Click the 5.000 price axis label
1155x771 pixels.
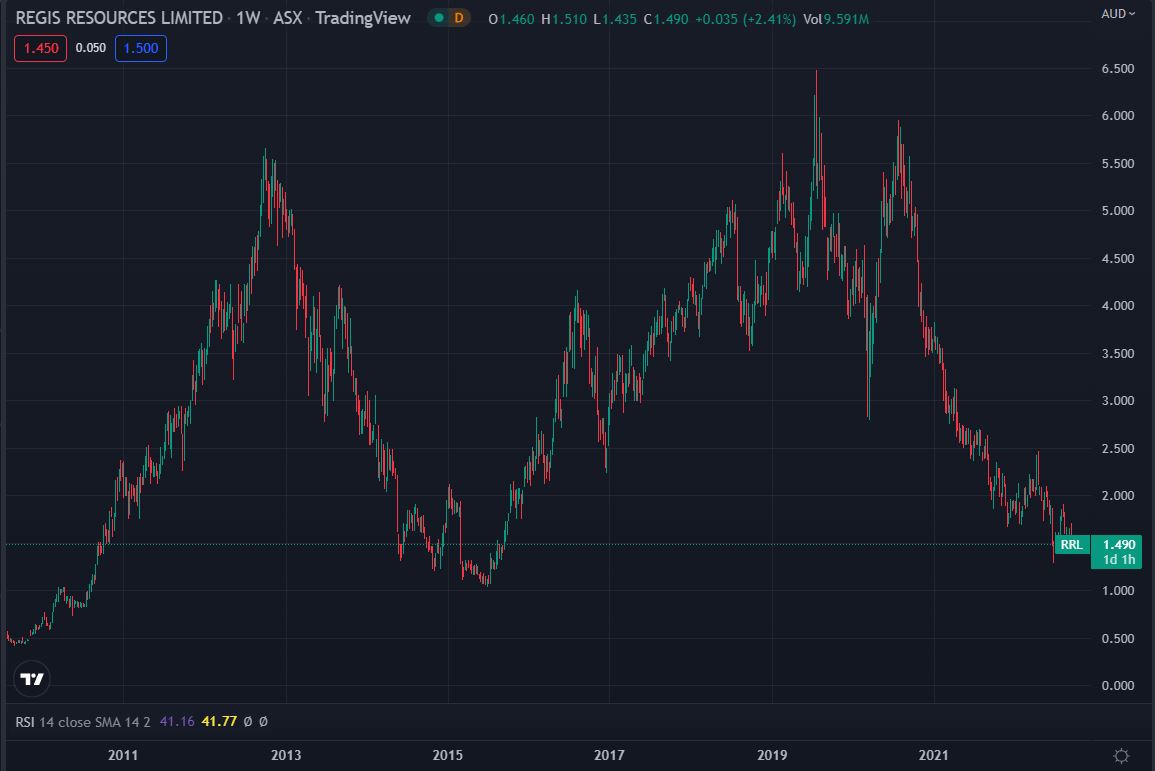tap(1117, 211)
